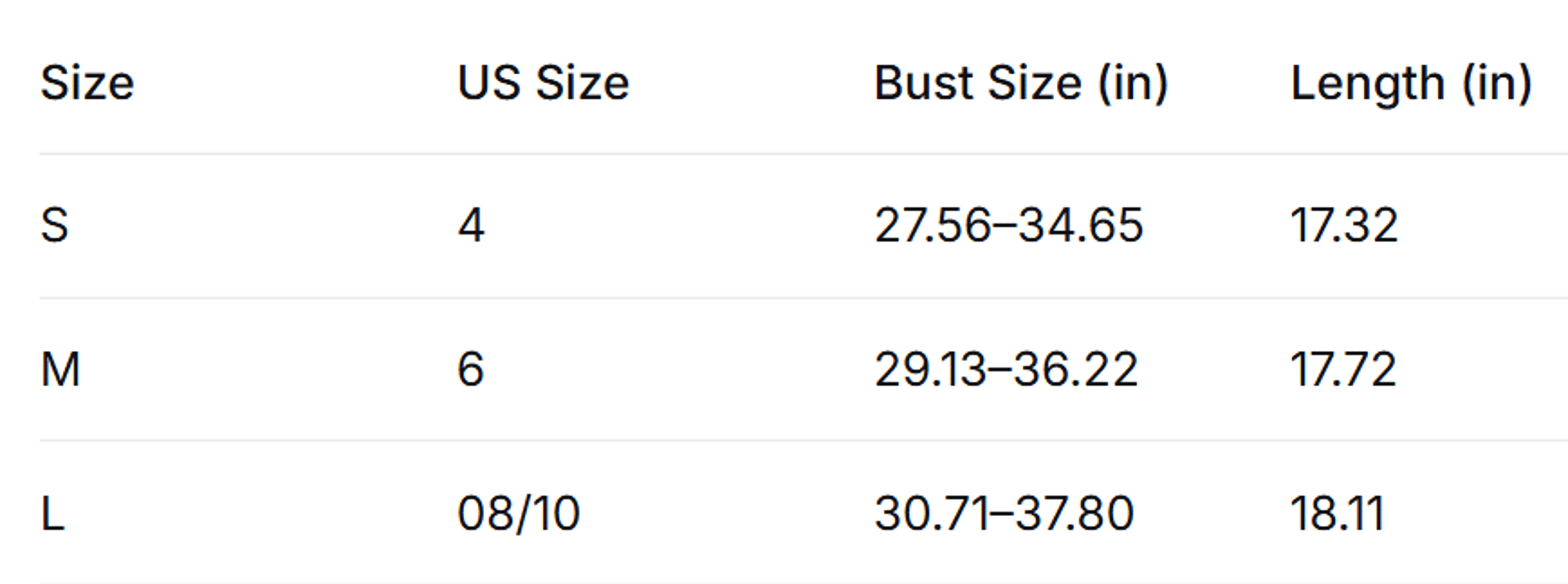Select the 08/10 US size cell
The width and height of the screenshot is (1568, 584).
(x=519, y=513)
